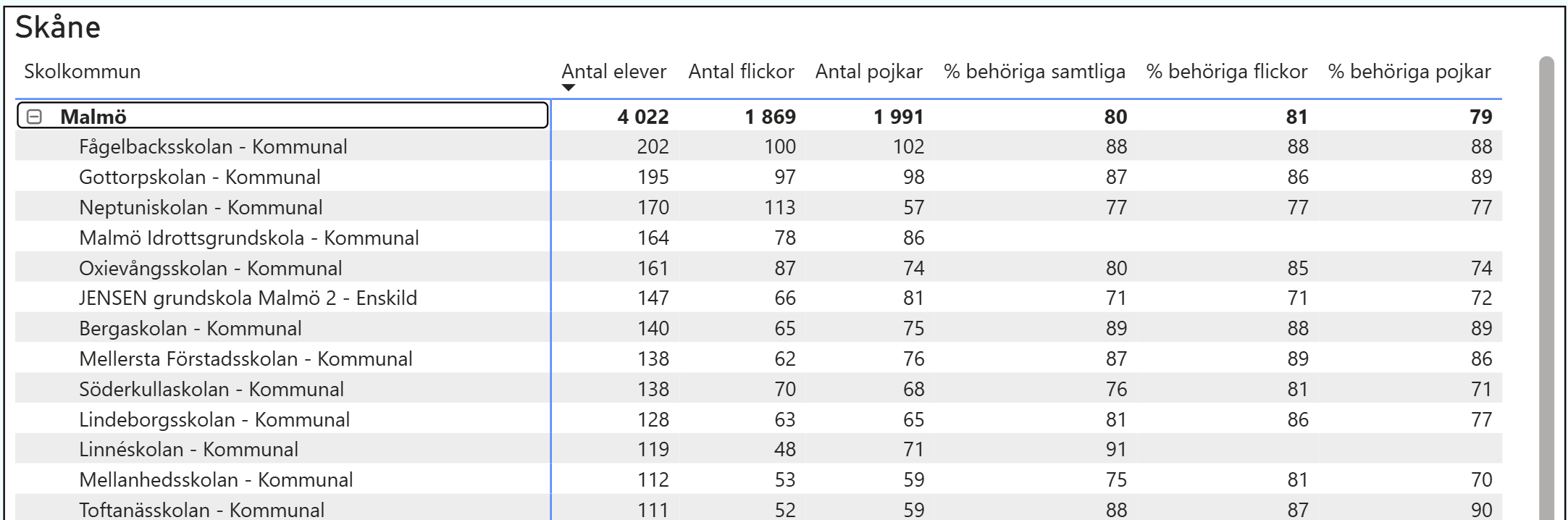The width and height of the screenshot is (1568, 520).
Task: Sort by Antal elever column header
Action: point(613,72)
